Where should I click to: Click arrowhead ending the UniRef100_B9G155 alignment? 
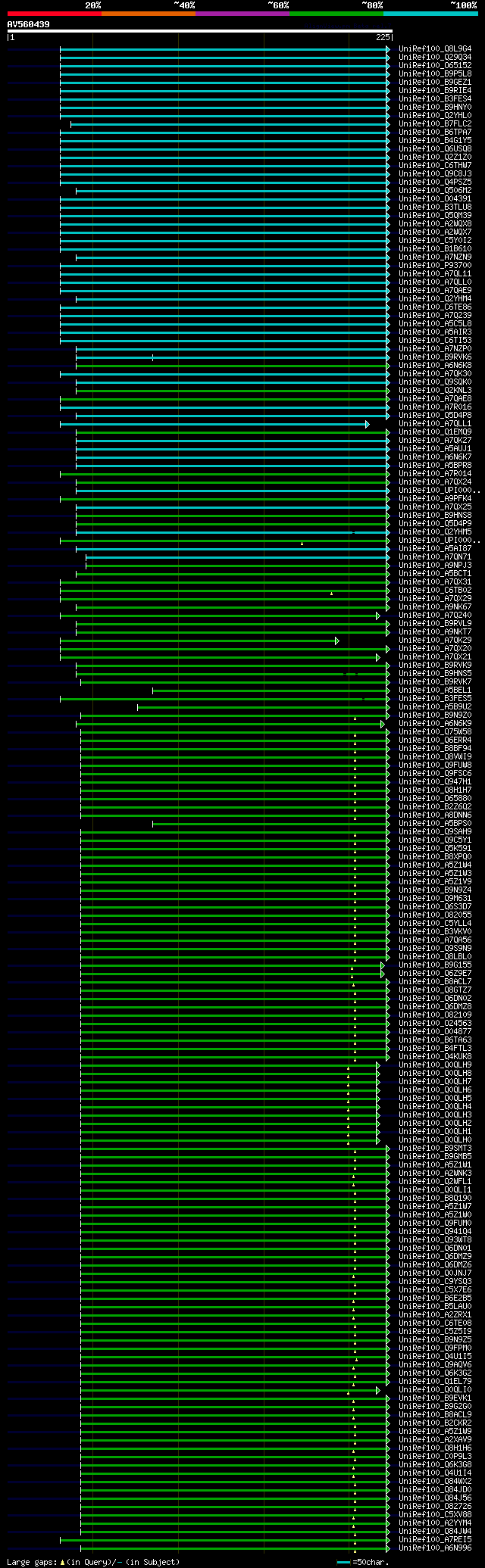point(383,965)
